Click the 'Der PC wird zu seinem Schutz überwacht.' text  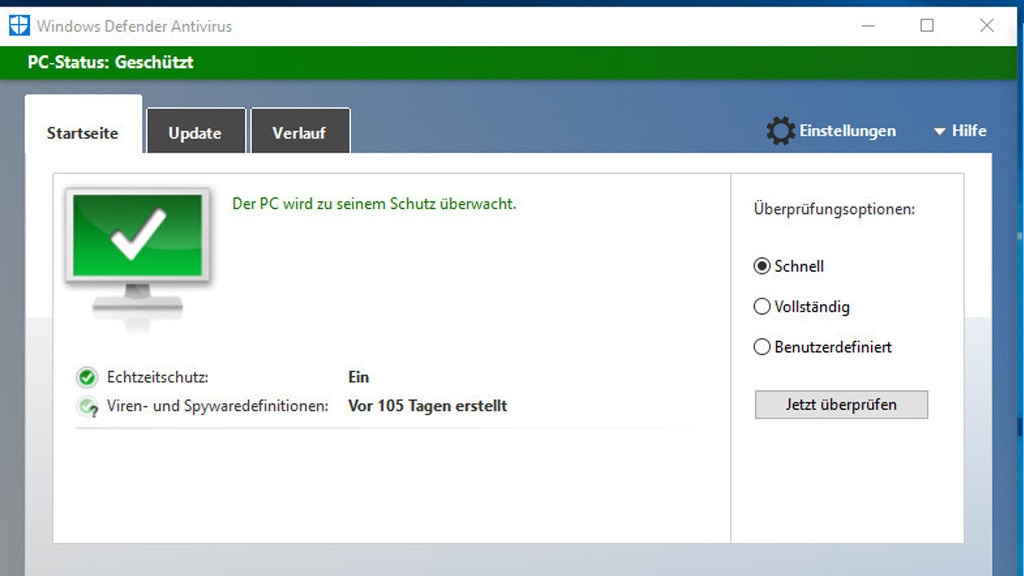[x=374, y=204]
